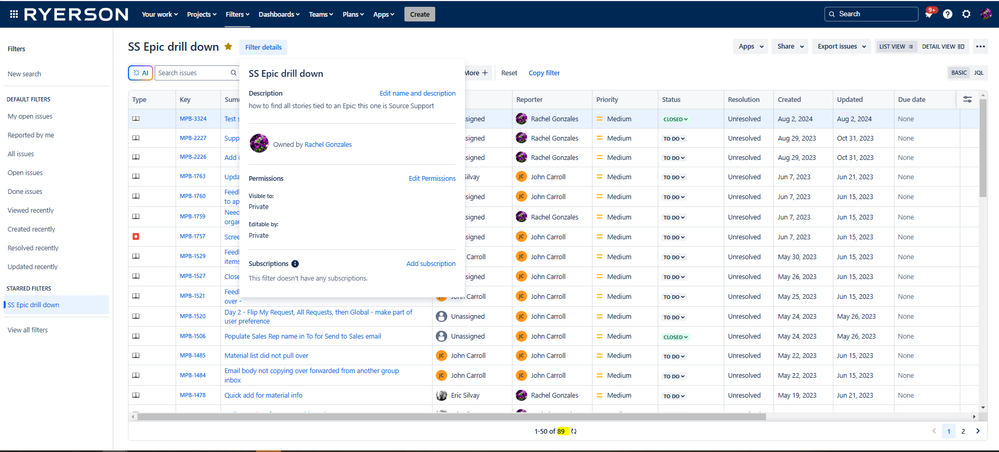Select Reported by me filter
The image size is (999, 452).
tap(31, 135)
